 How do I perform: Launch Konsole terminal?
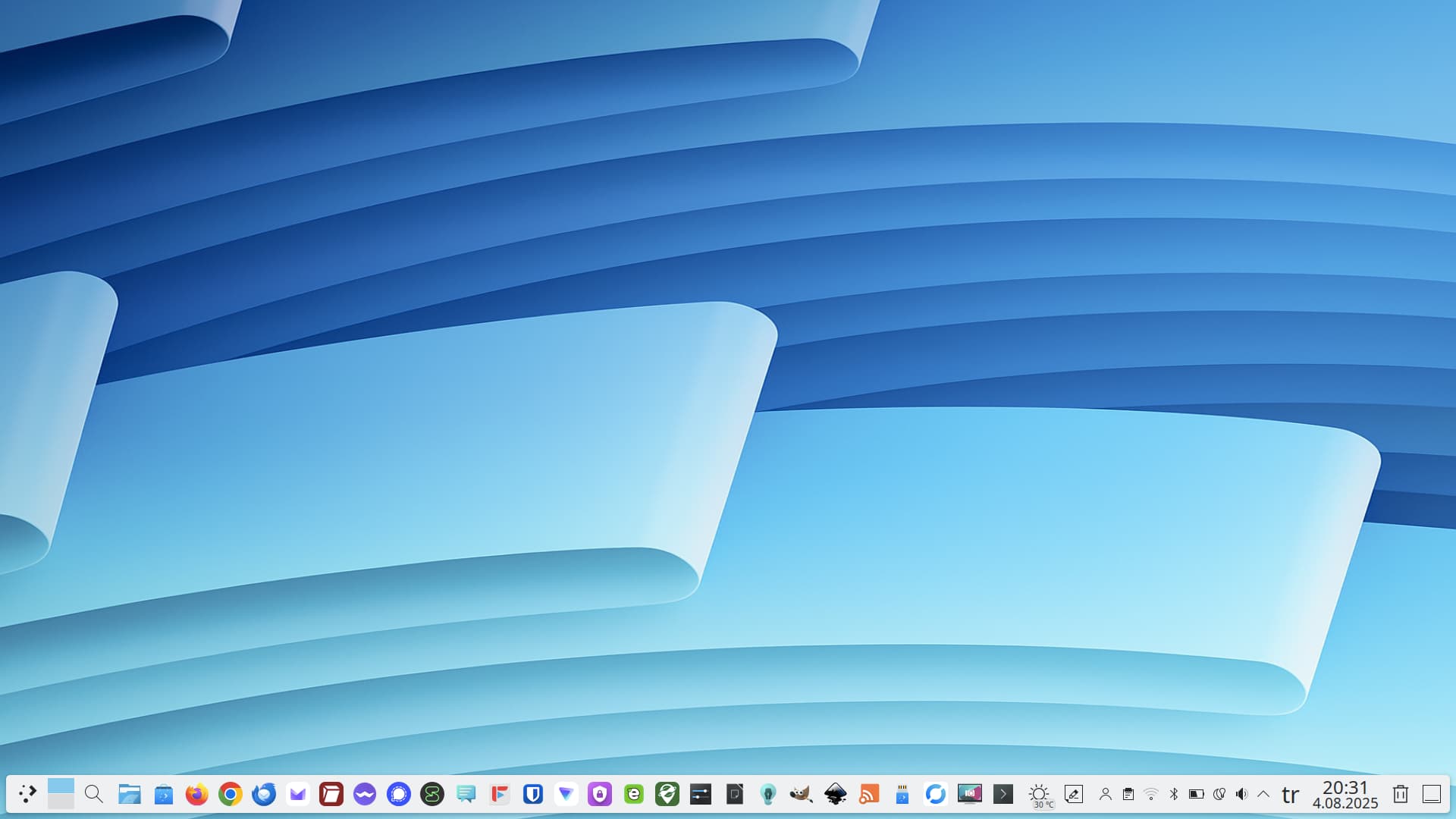tap(1003, 794)
